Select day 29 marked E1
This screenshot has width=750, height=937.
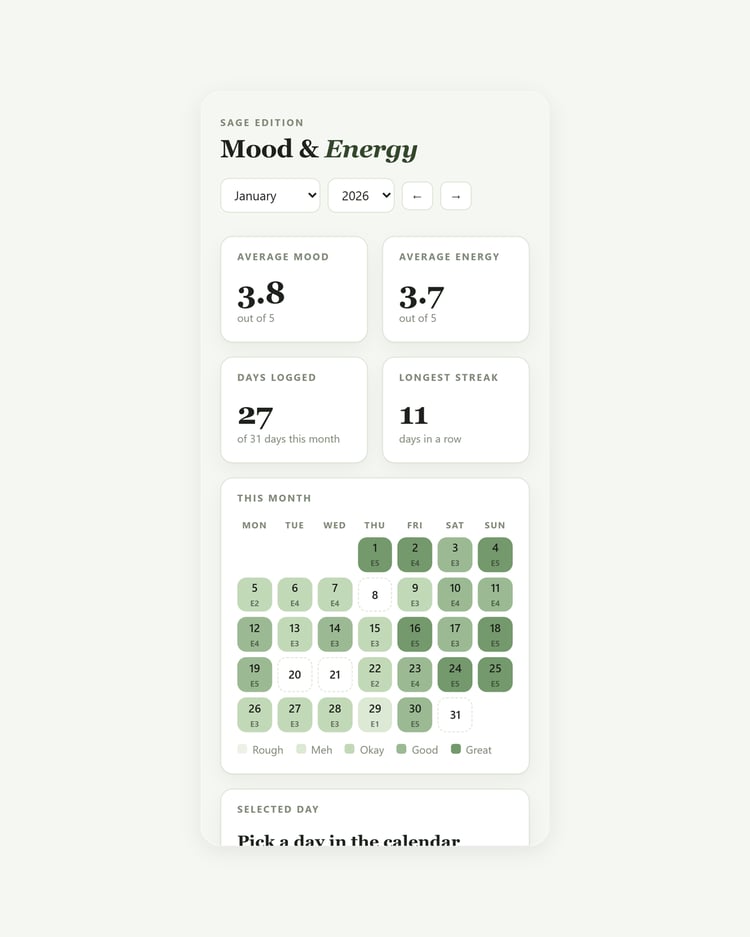pos(375,715)
